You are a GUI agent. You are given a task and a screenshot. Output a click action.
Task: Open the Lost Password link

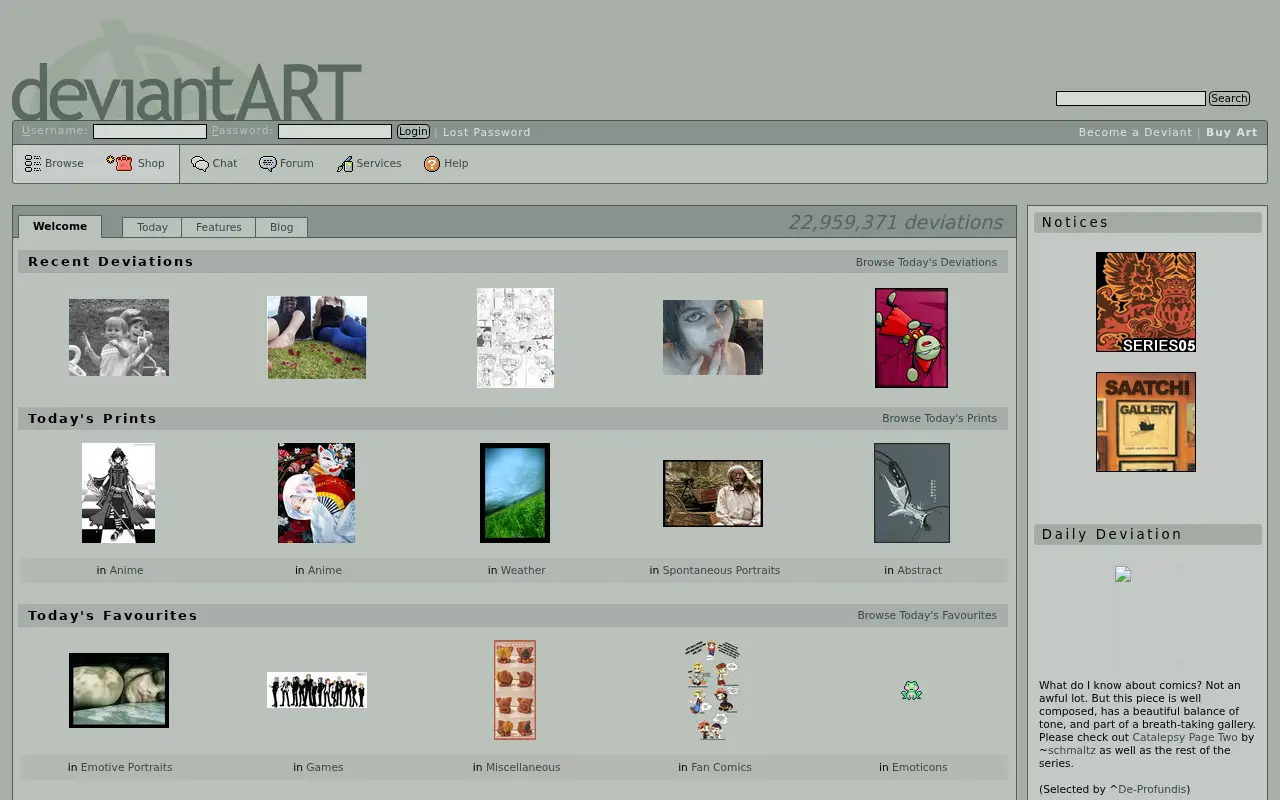[487, 132]
